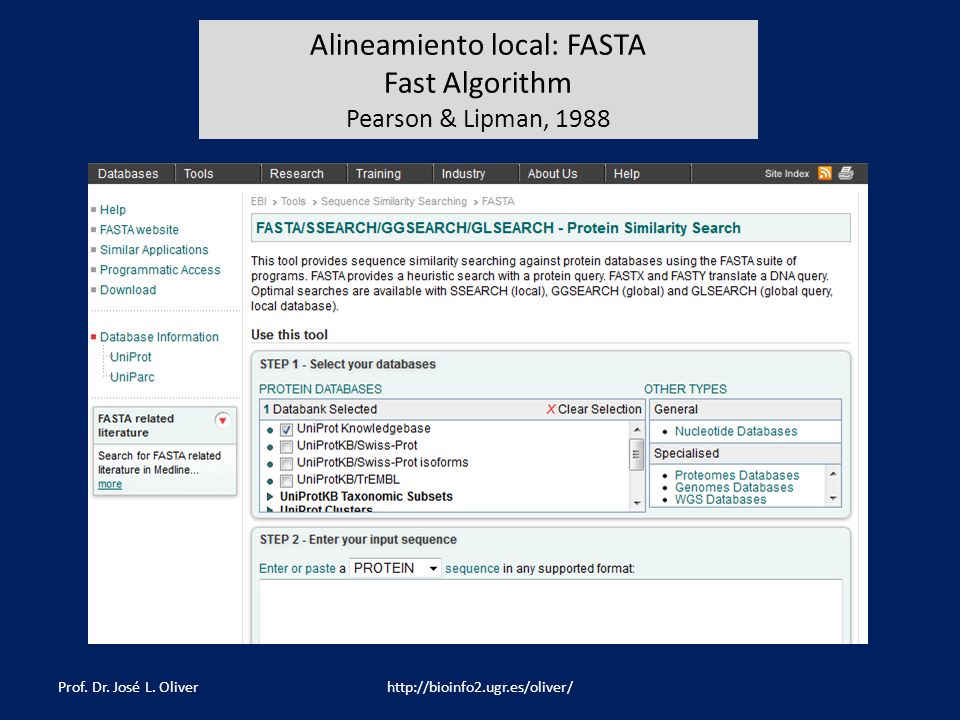960x720 pixels.
Task: Open the sidebar Help link
Action: pos(113,209)
